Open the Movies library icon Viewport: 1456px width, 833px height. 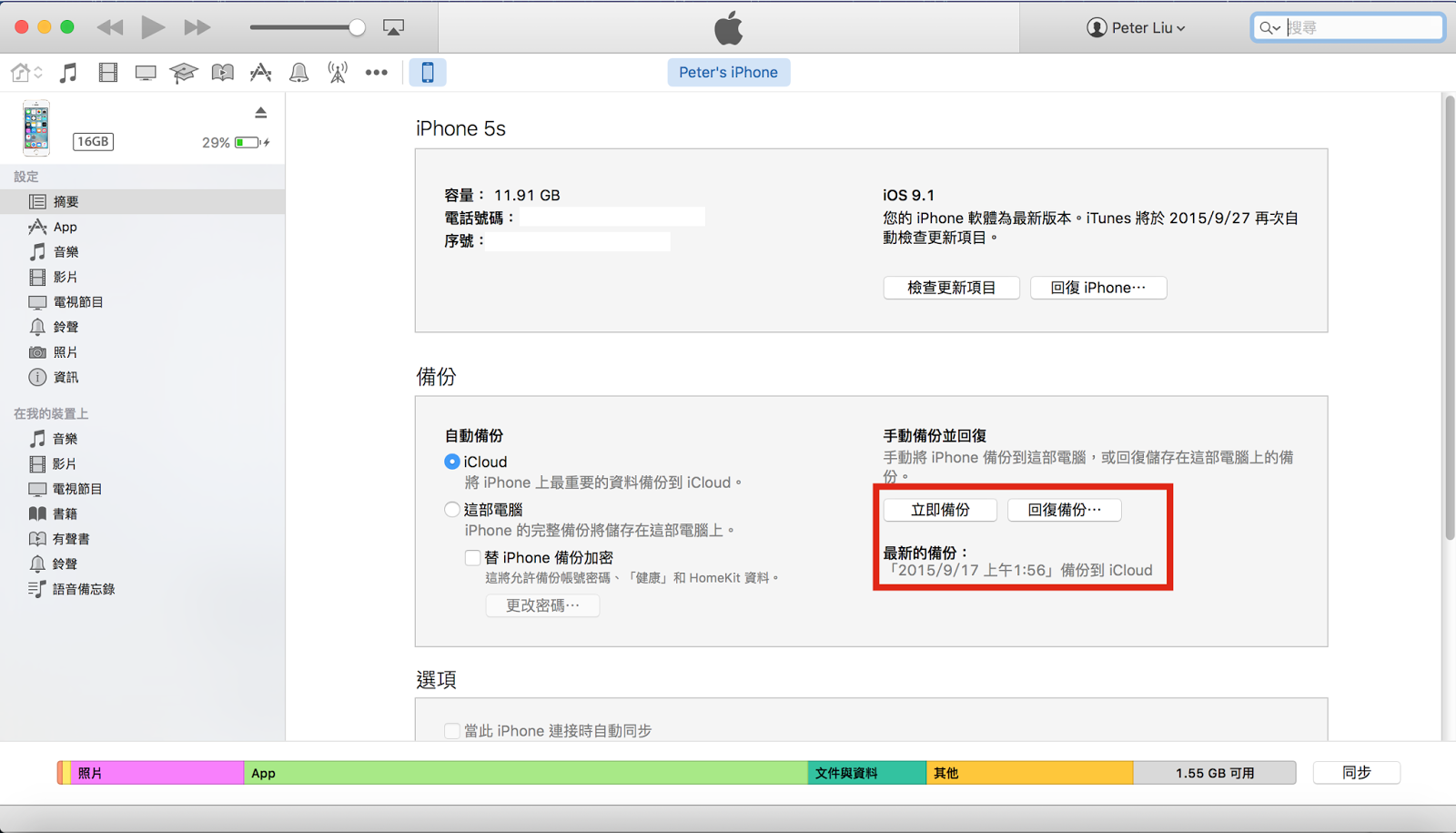108,72
